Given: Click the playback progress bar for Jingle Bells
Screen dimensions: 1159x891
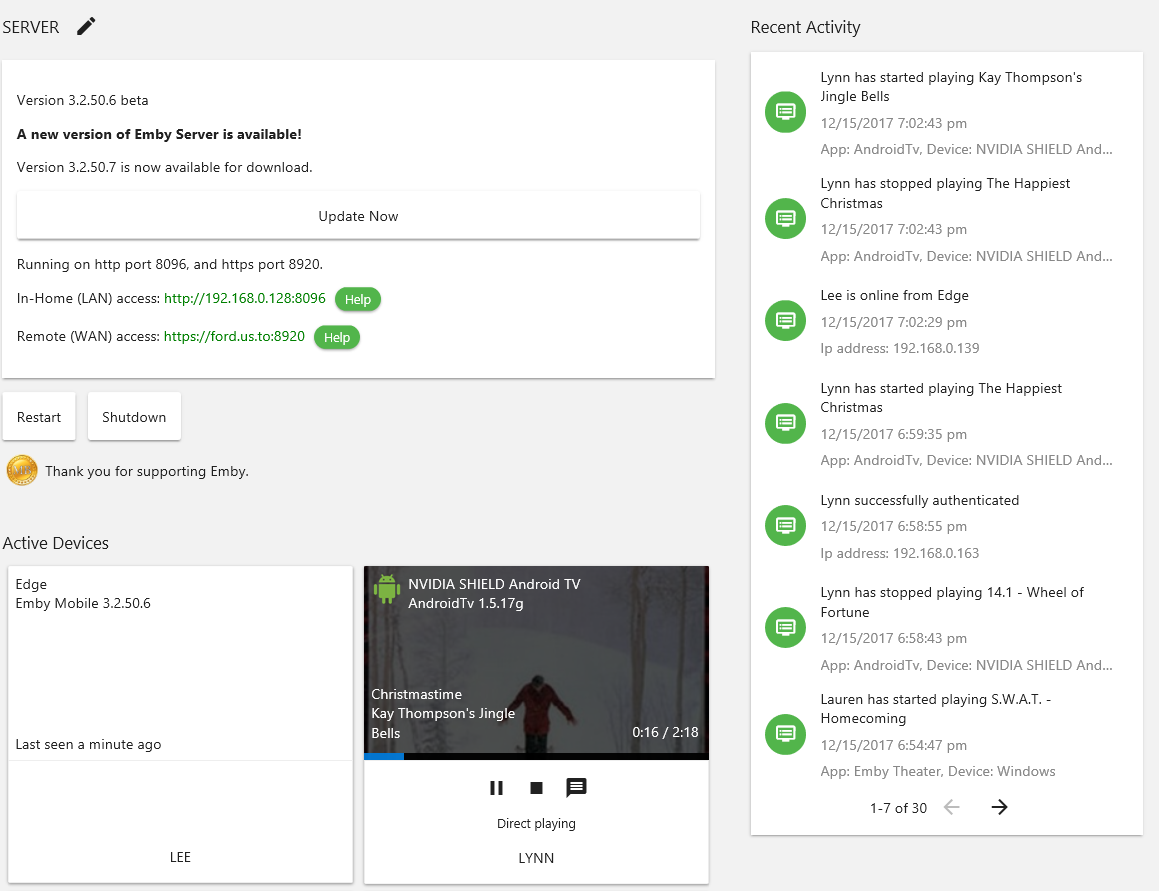Looking at the screenshot, I should point(536,756).
